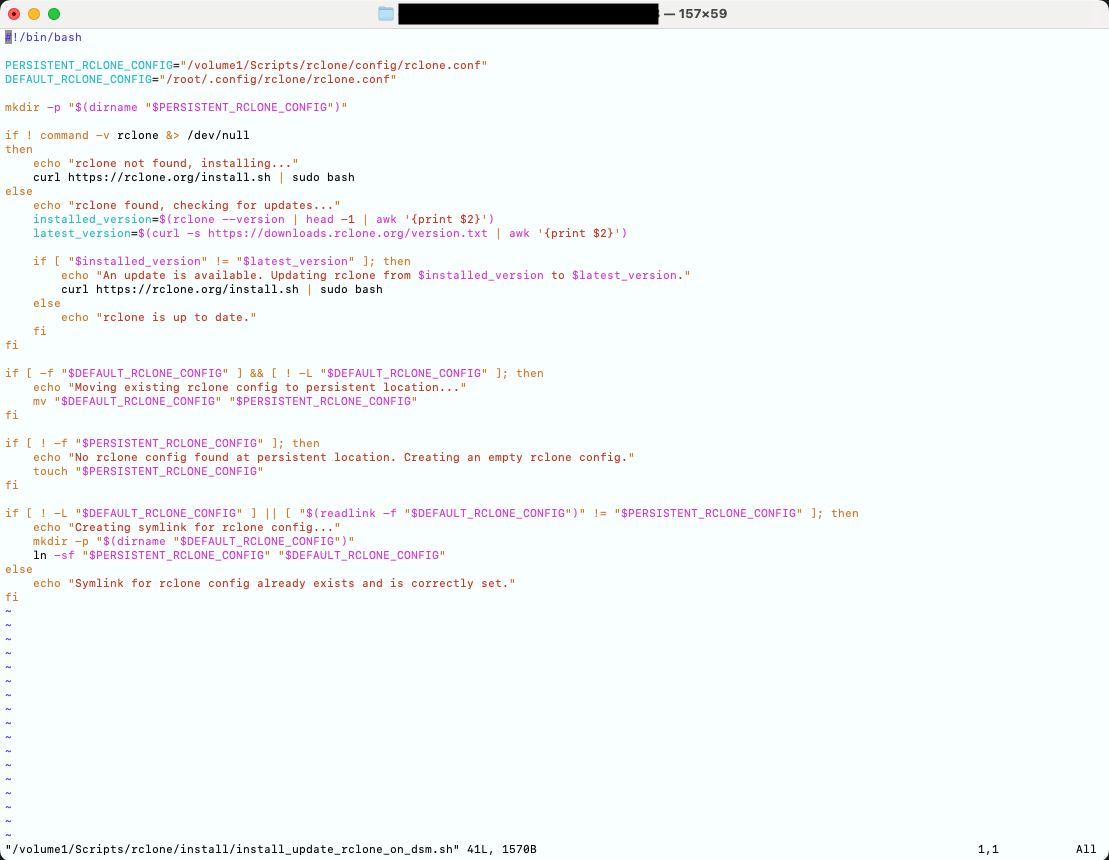
Task: Click the touch command
Action: 50,471
